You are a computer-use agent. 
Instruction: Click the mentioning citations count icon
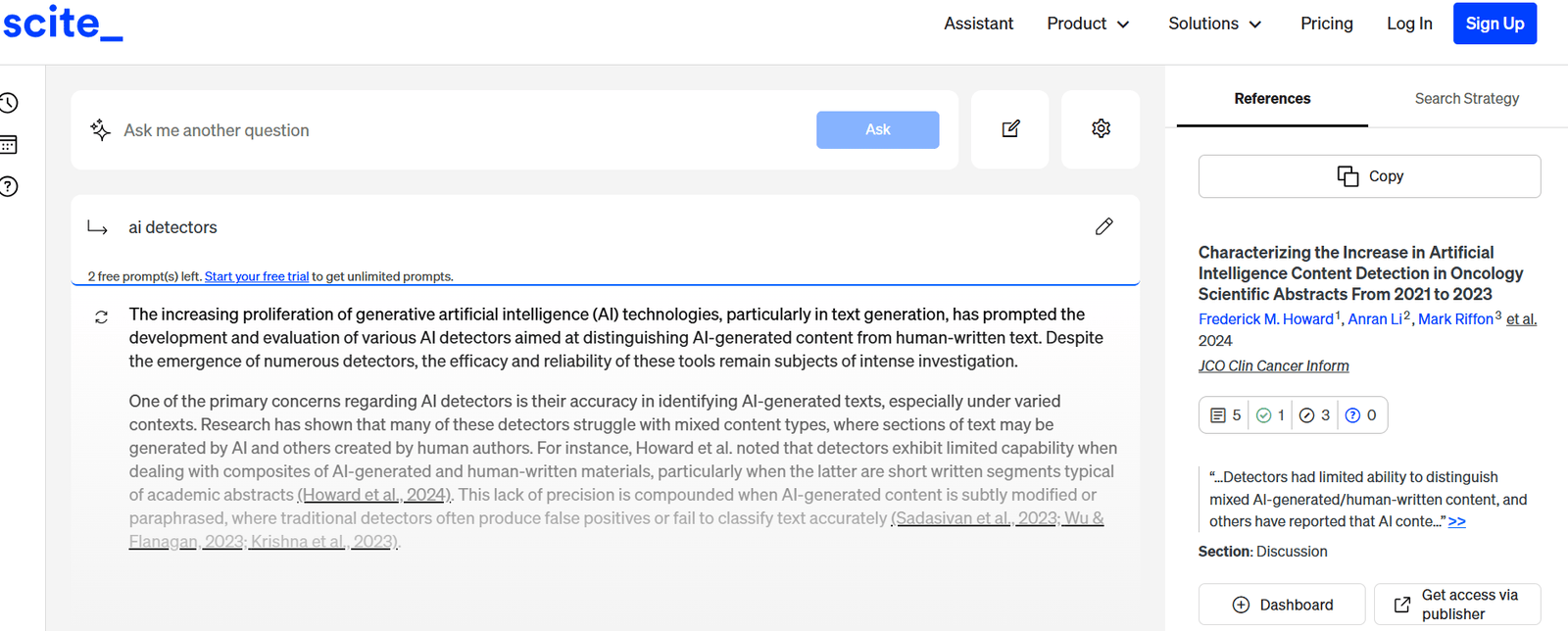[x=1314, y=415]
